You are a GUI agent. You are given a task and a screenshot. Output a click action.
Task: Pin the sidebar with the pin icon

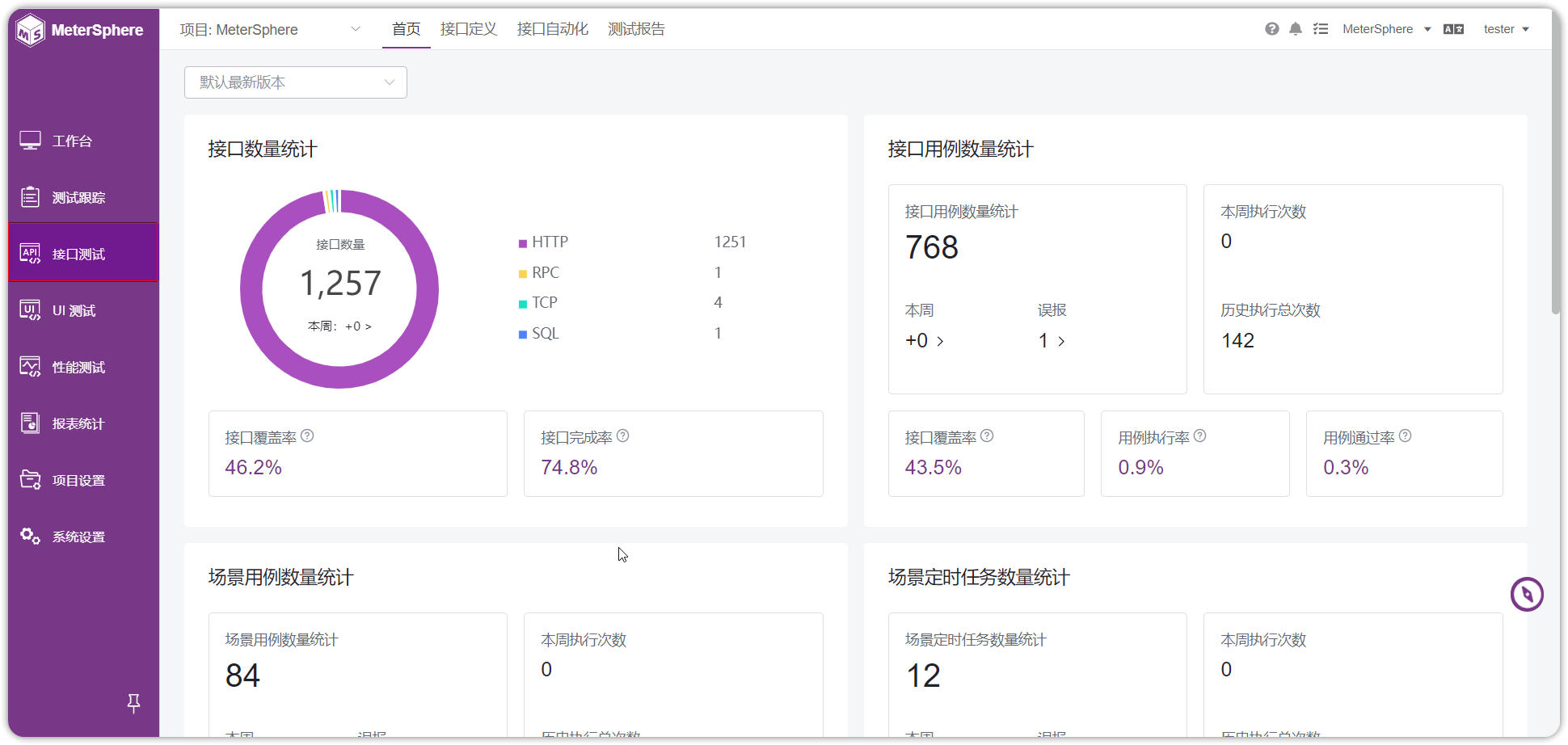pyautogui.click(x=134, y=704)
